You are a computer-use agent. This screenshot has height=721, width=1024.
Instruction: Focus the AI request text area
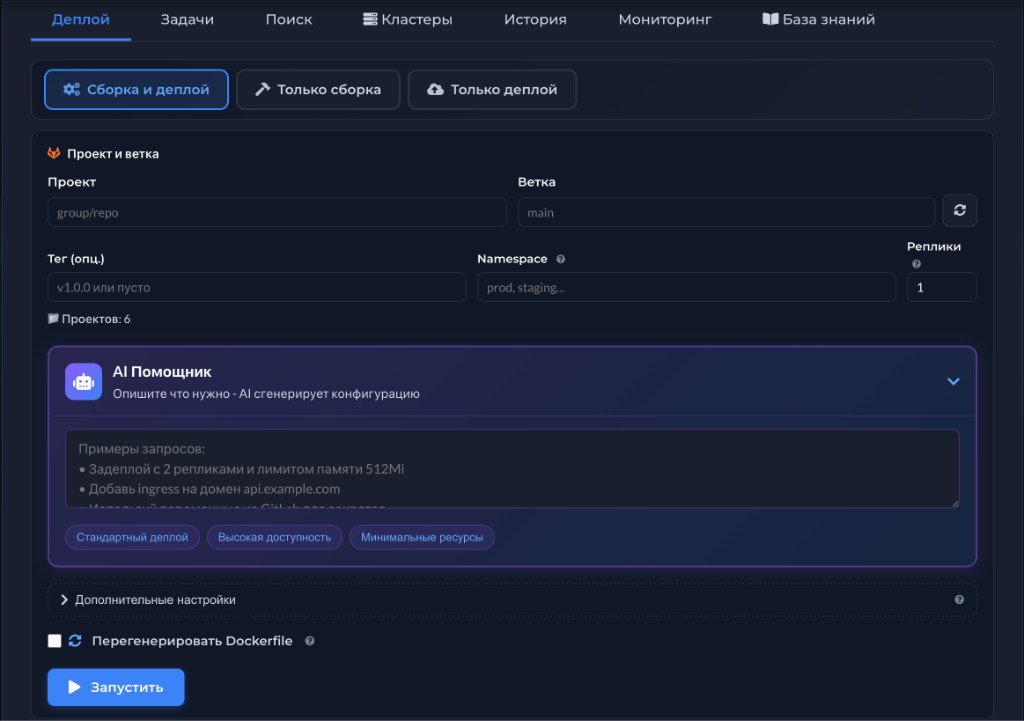coord(512,468)
